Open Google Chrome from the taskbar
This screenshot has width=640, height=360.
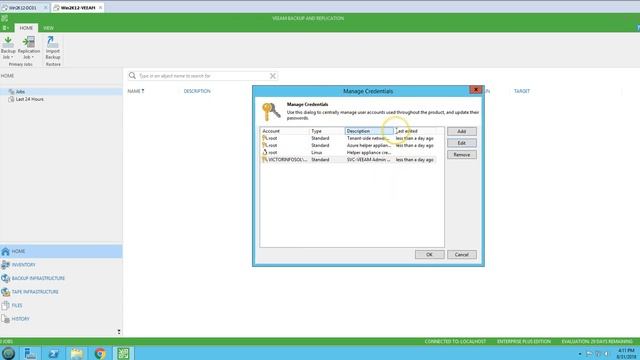[100, 353]
